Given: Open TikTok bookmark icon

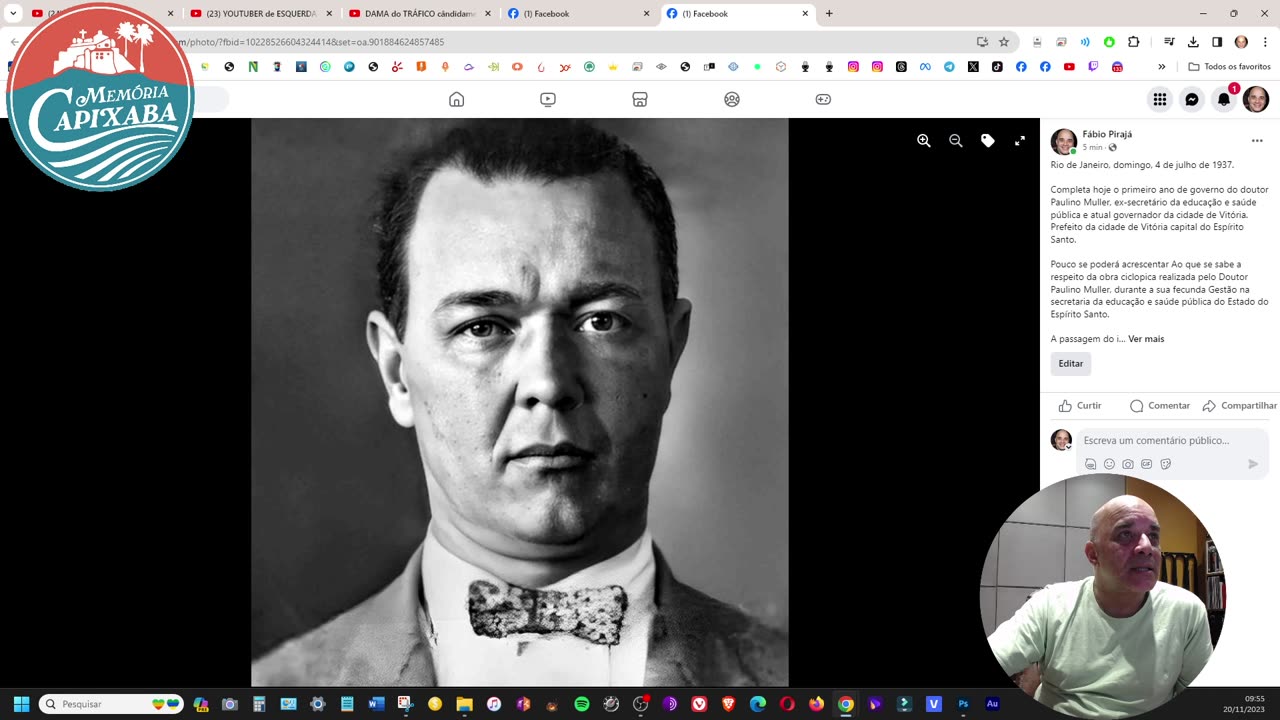Looking at the screenshot, I should [997, 67].
